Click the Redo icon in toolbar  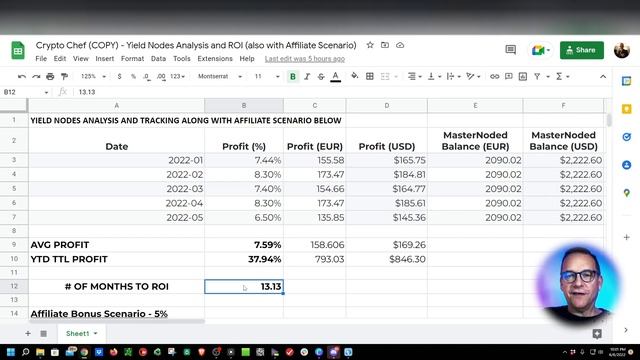[x=36, y=76]
